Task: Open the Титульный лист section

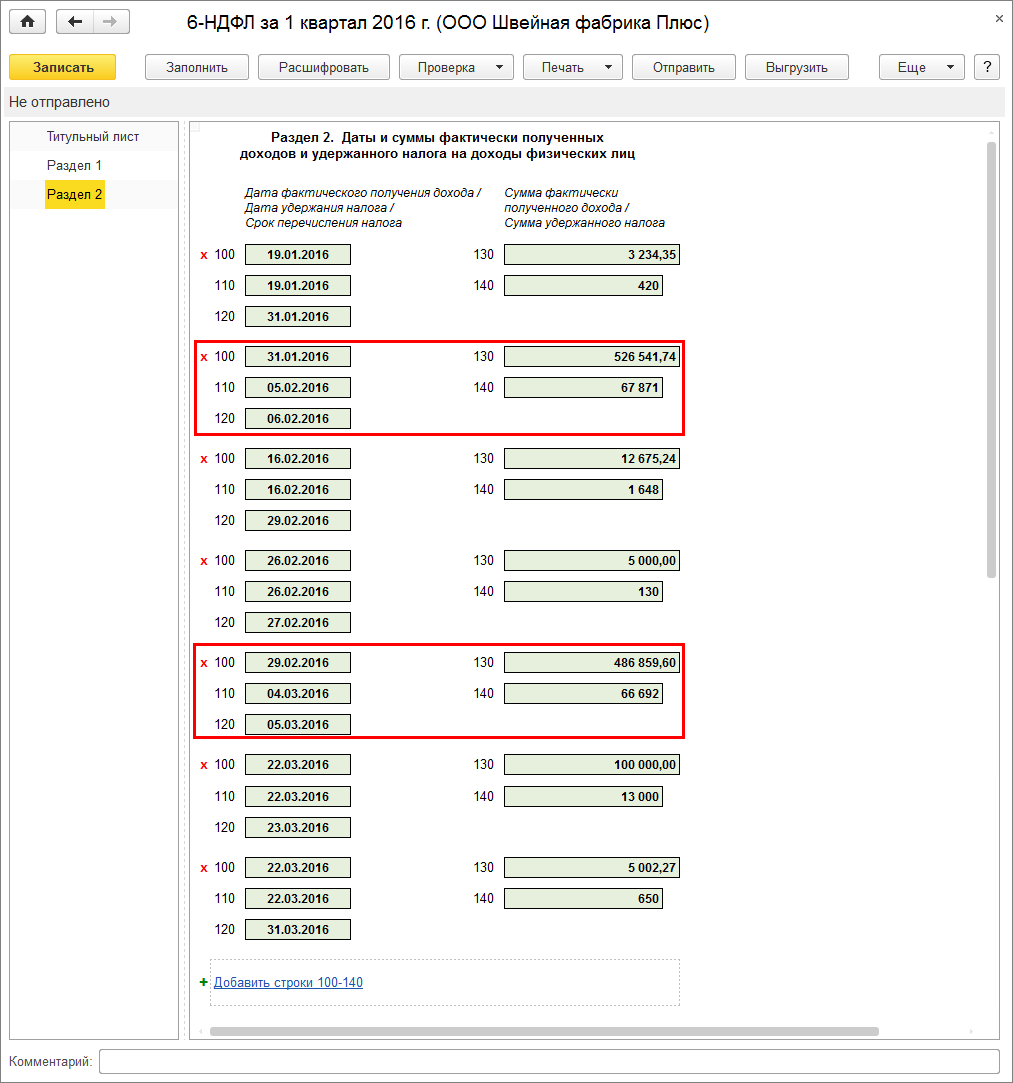Action: pos(93,137)
